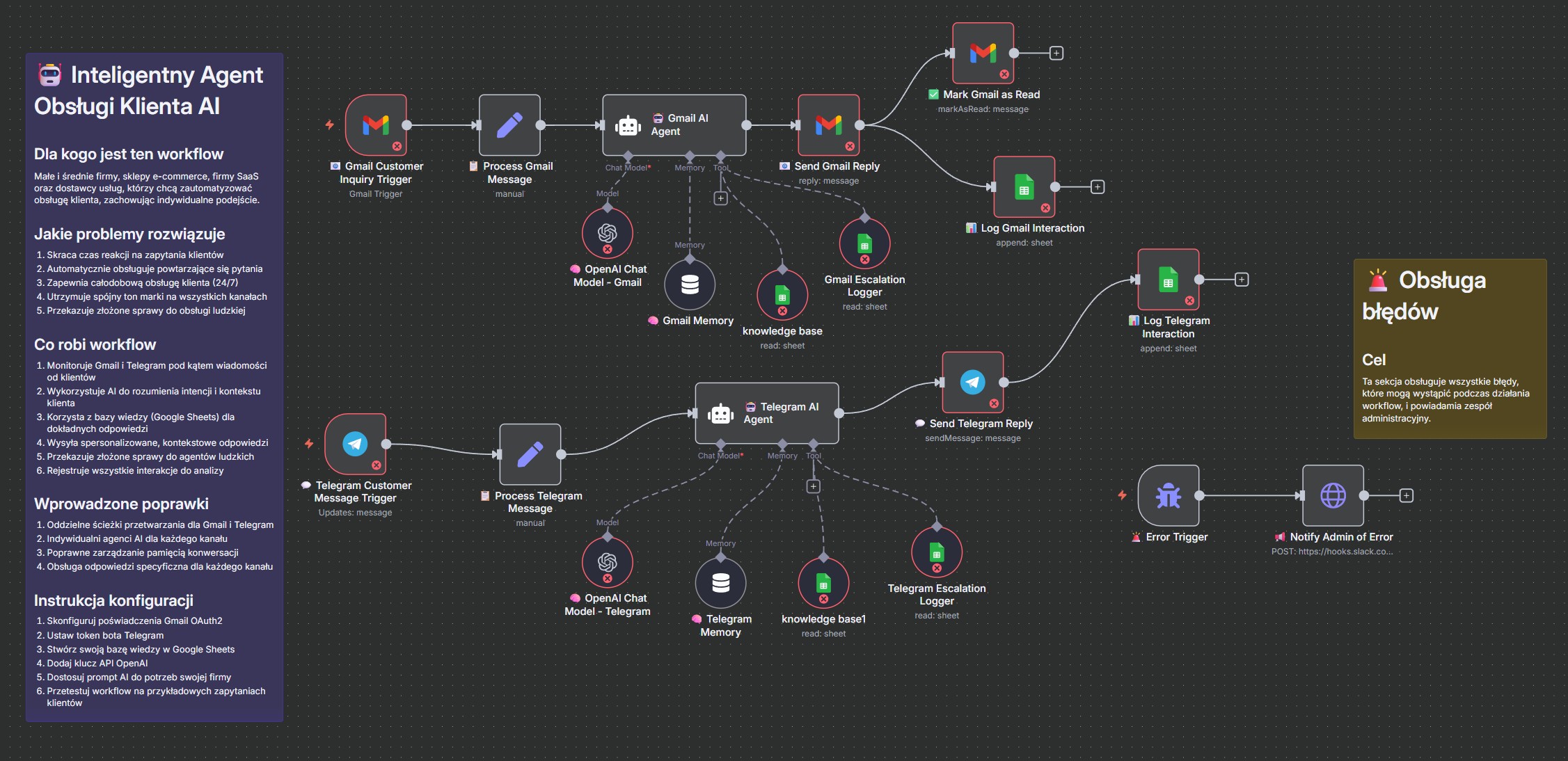1568x761 pixels.
Task: Open the Error Trigger node
Action: point(1169,496)
